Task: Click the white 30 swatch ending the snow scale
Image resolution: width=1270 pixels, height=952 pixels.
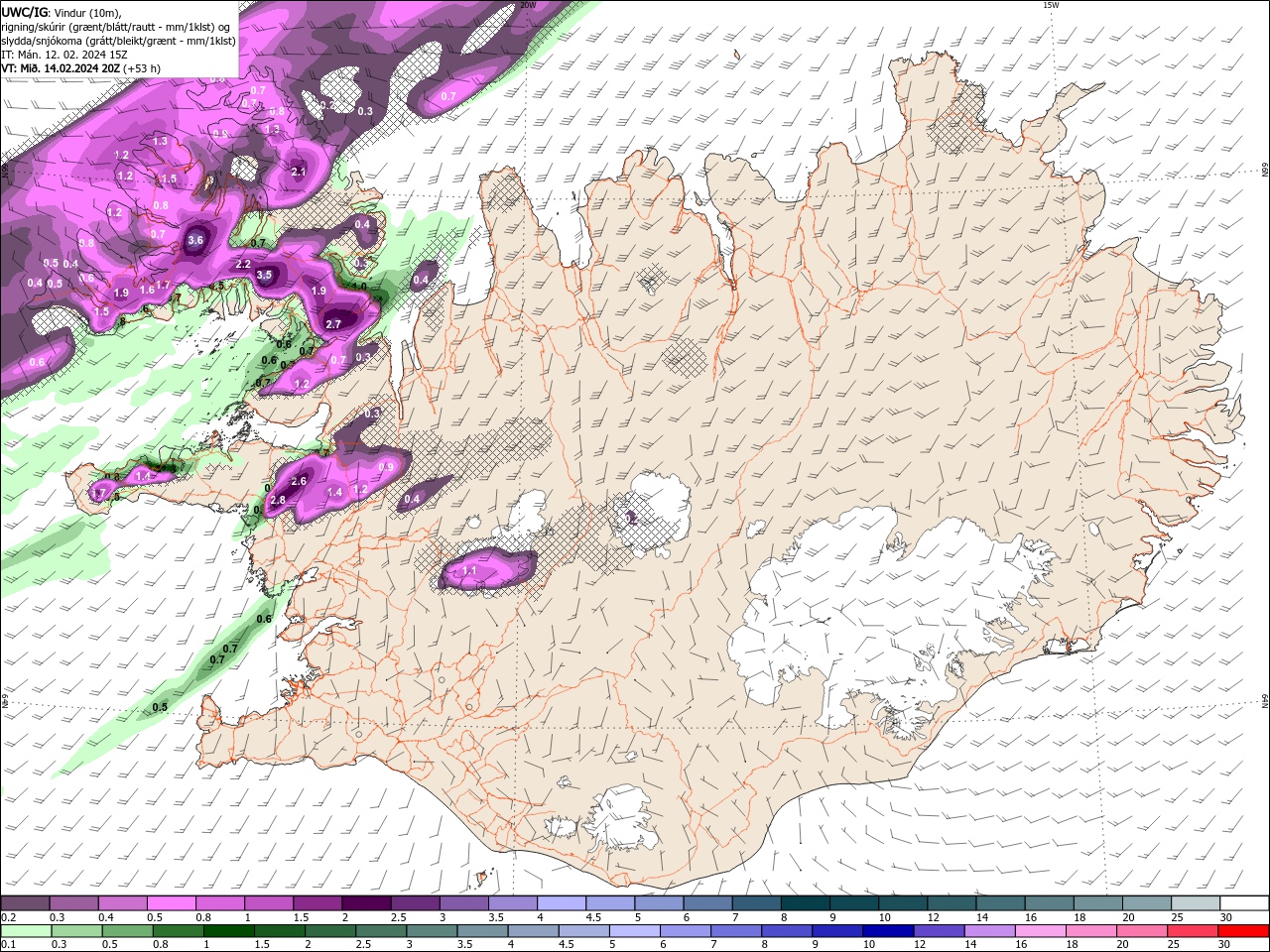Action: click(x=1244, y=903)
